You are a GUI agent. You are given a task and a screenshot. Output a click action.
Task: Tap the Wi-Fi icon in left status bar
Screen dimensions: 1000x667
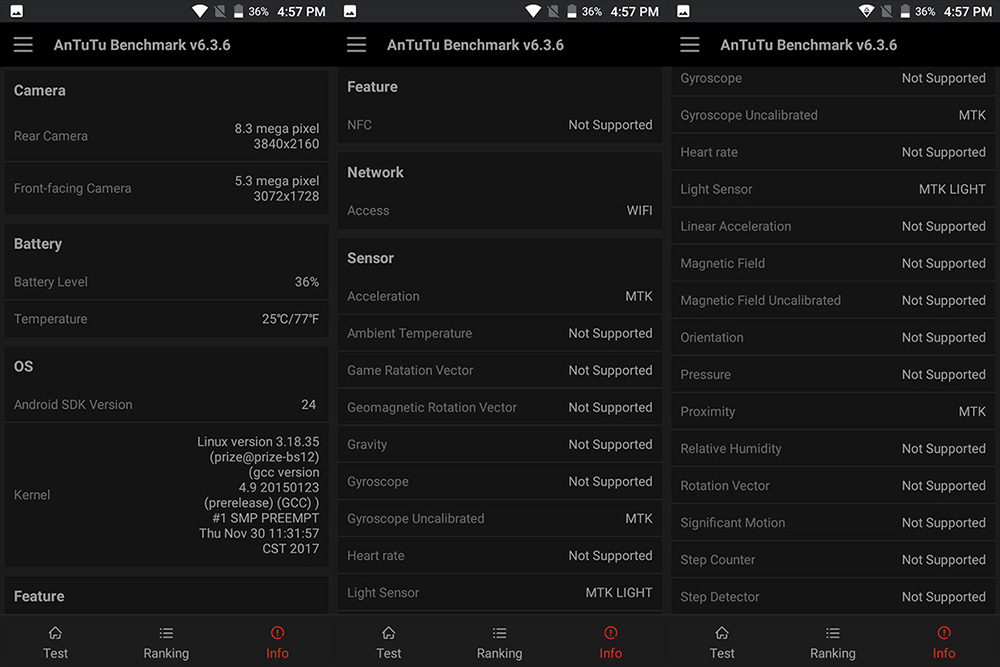(200, 11)
